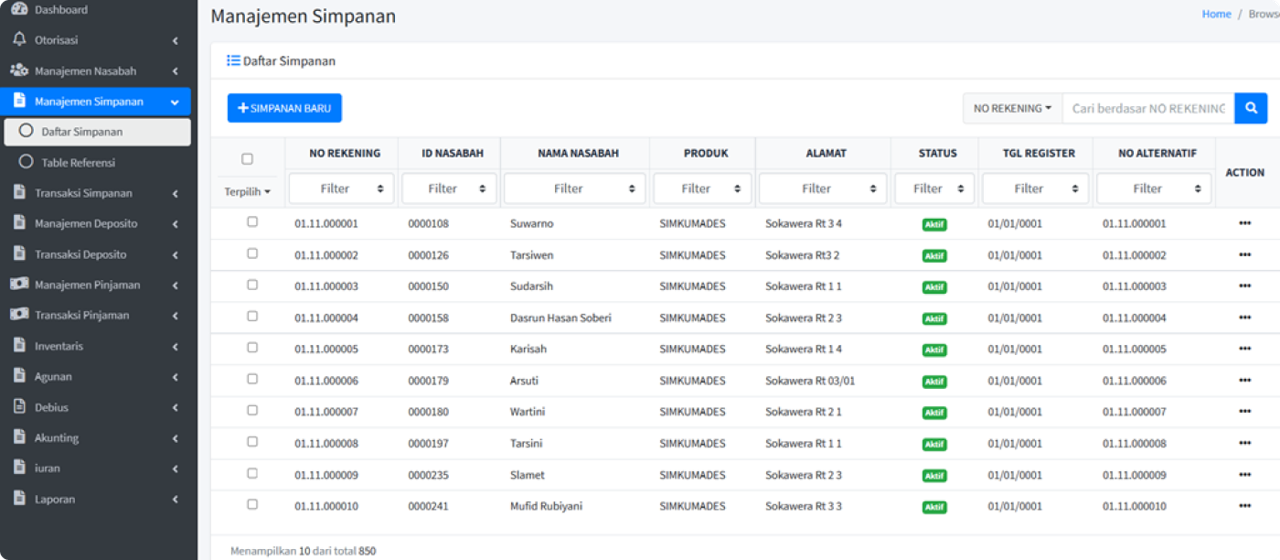Tick the select-all checkbox in table header
The width and height of the screenshot is (1280, 560).
click(247, 159)
